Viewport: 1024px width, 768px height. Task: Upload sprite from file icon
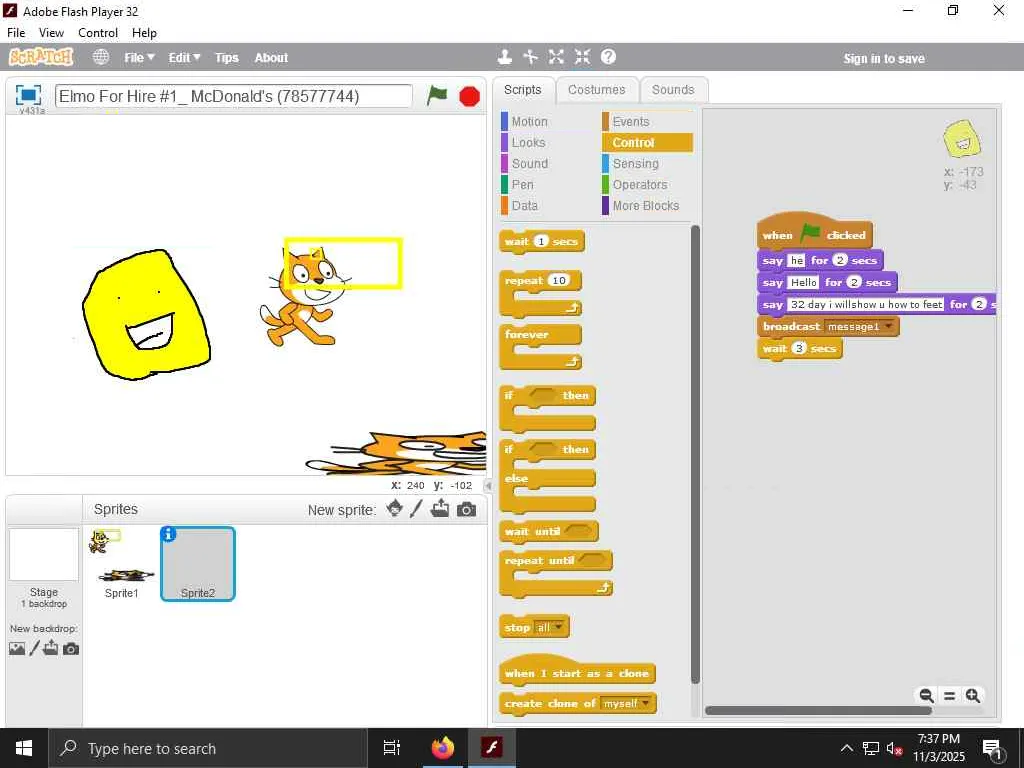pos(440,509)
